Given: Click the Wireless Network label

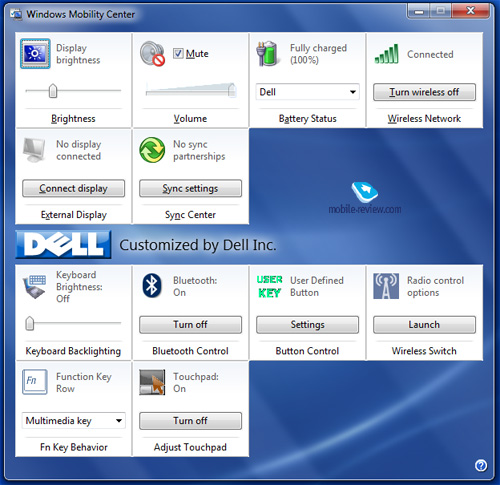Looking at the screenshot, I should click(424, 119).
